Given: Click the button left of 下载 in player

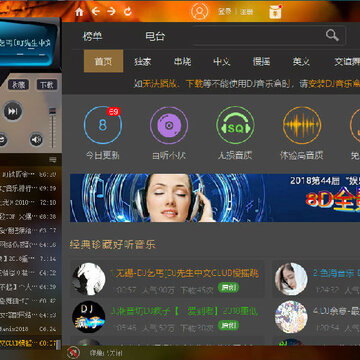Looking at the screenshot, I should 18,85.
